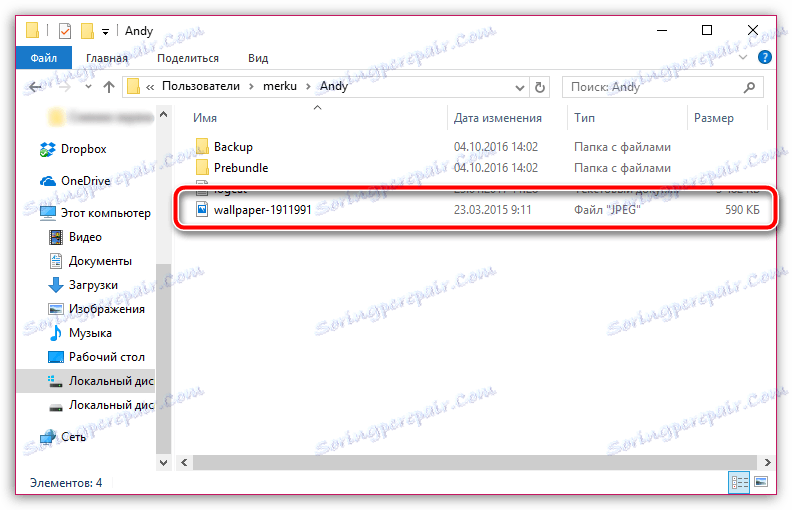Image resolution: width=792 pixels, height=510 pixels.
Task: Open the Видео folder
Action: coord(85,237)
